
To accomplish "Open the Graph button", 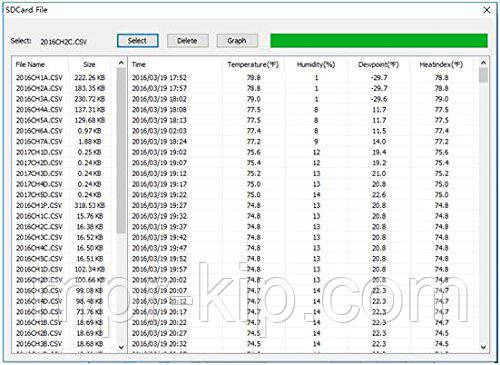I will coord(237,41).
